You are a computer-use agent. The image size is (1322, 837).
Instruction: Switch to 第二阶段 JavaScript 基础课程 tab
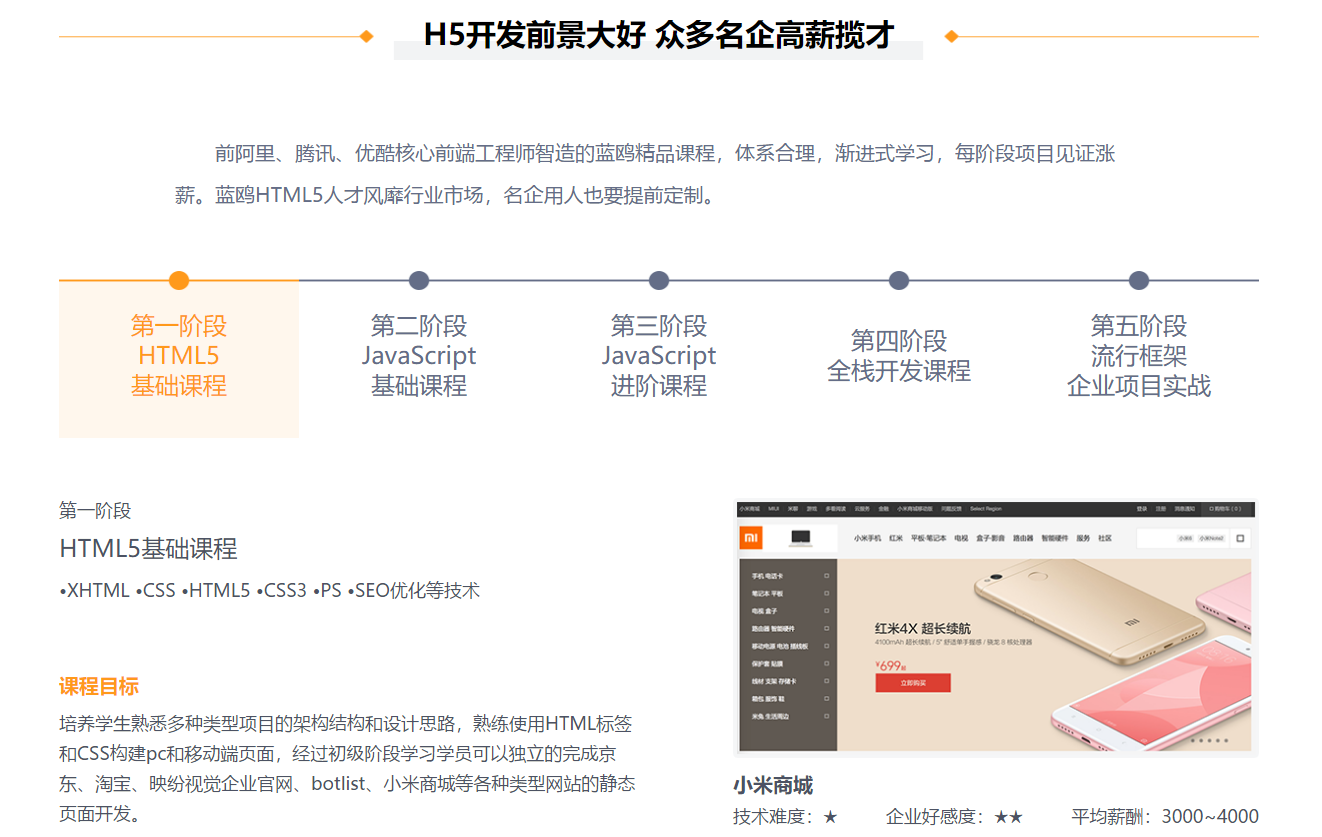click(419, 358)
